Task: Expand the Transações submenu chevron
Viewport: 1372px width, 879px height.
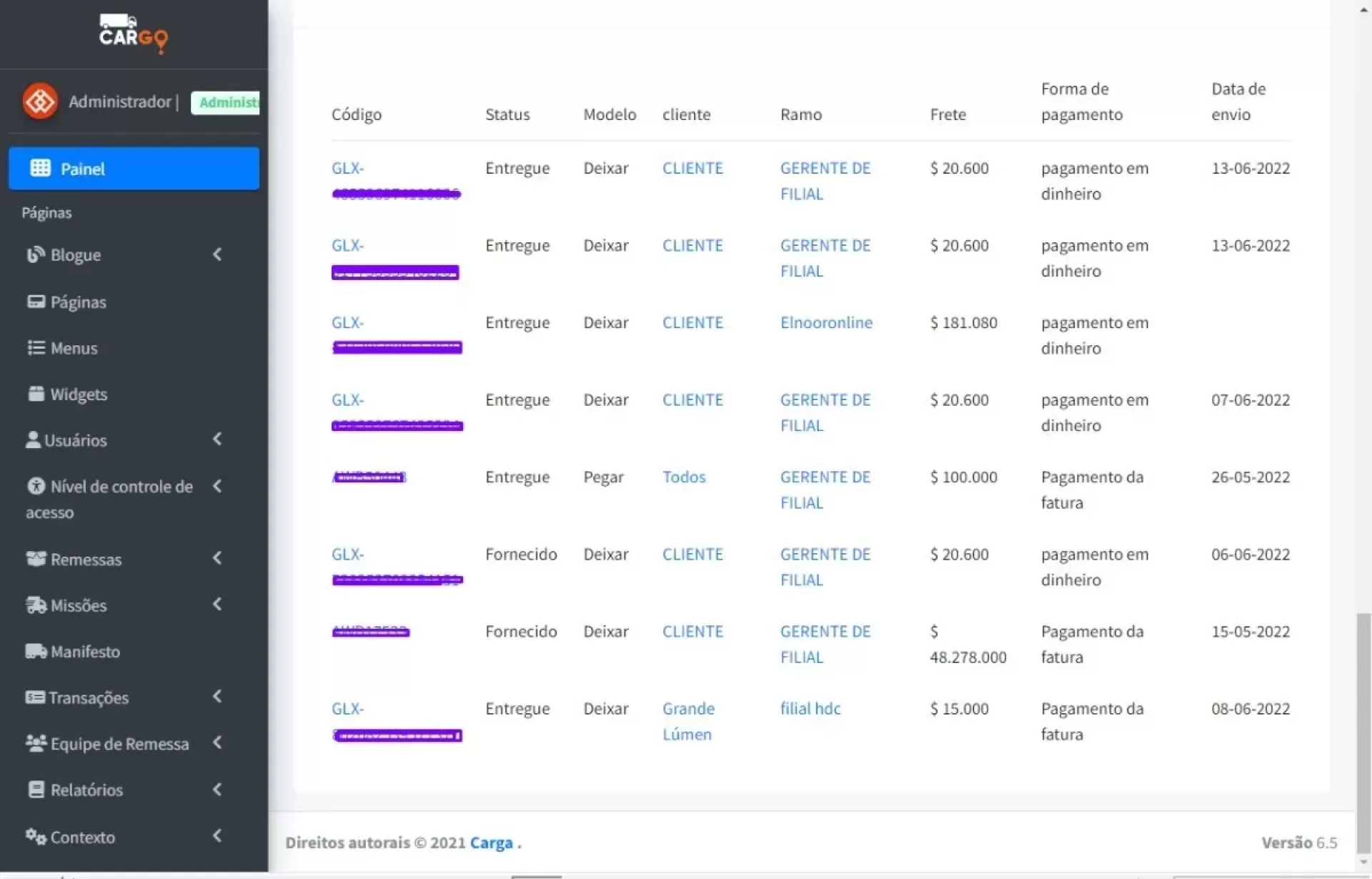Action: point(217,696)
